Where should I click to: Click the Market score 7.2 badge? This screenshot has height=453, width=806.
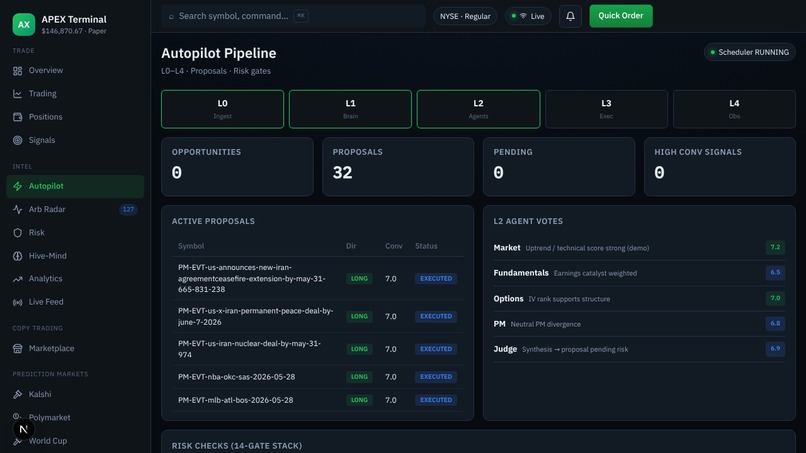click(x=775, y=247)
